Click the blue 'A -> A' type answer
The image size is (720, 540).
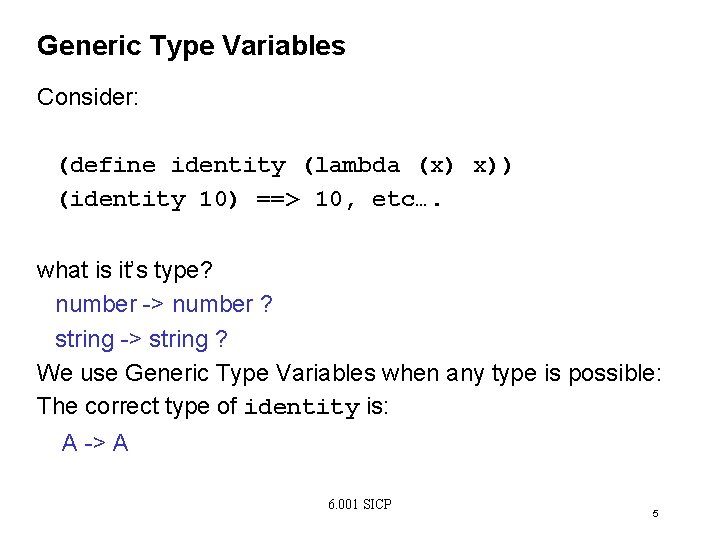[95, 443]
